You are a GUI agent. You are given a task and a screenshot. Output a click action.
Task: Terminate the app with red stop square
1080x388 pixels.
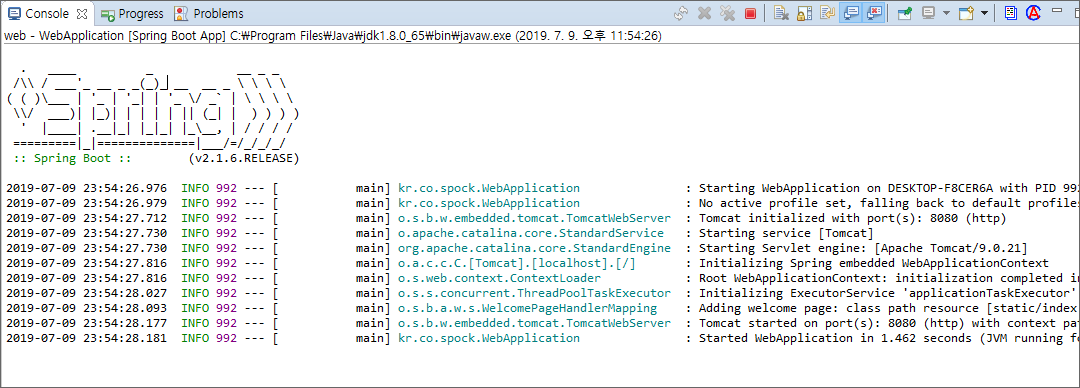point(750,13)
